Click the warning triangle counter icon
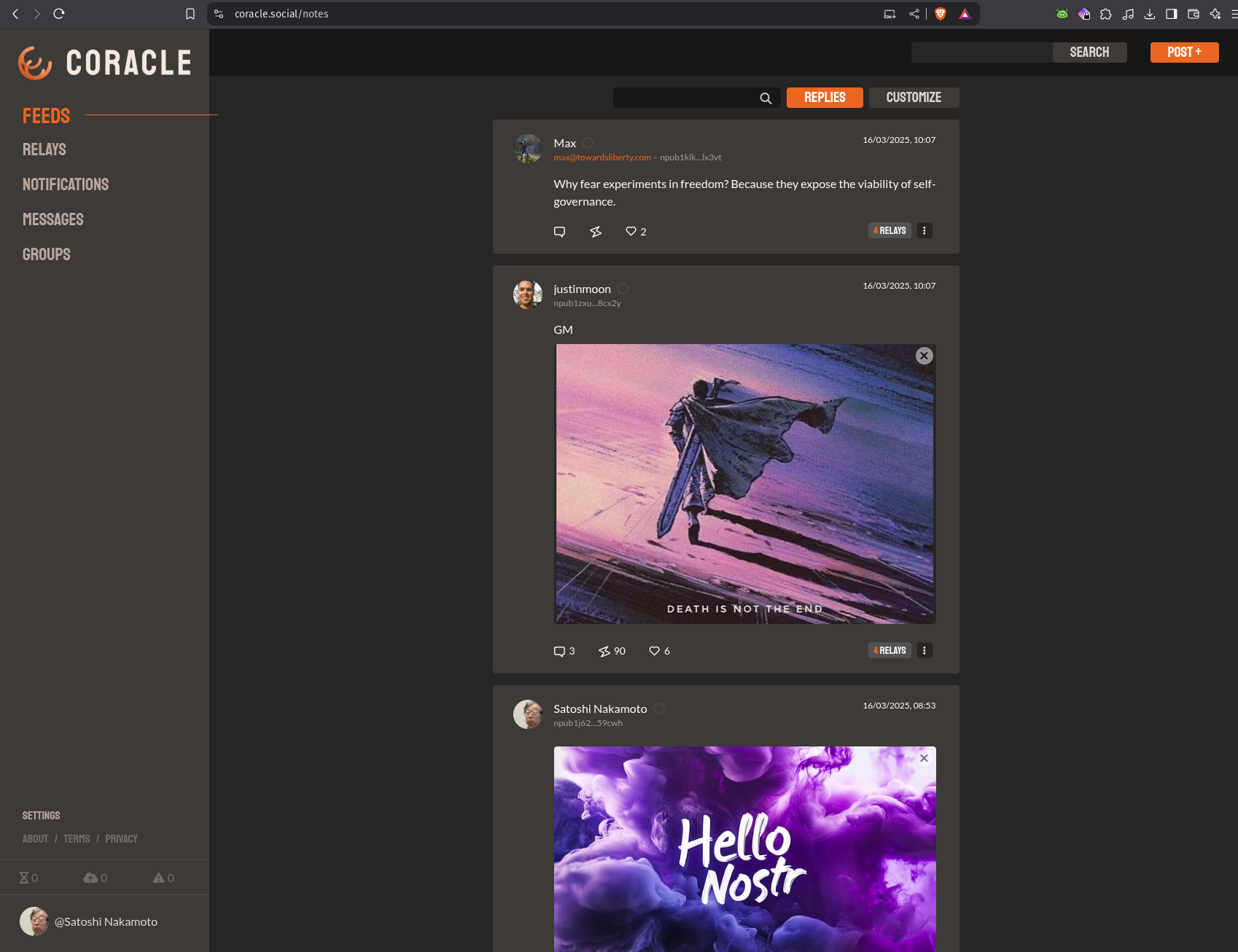The image size is (1238, 952). click(x=158, y=878)
